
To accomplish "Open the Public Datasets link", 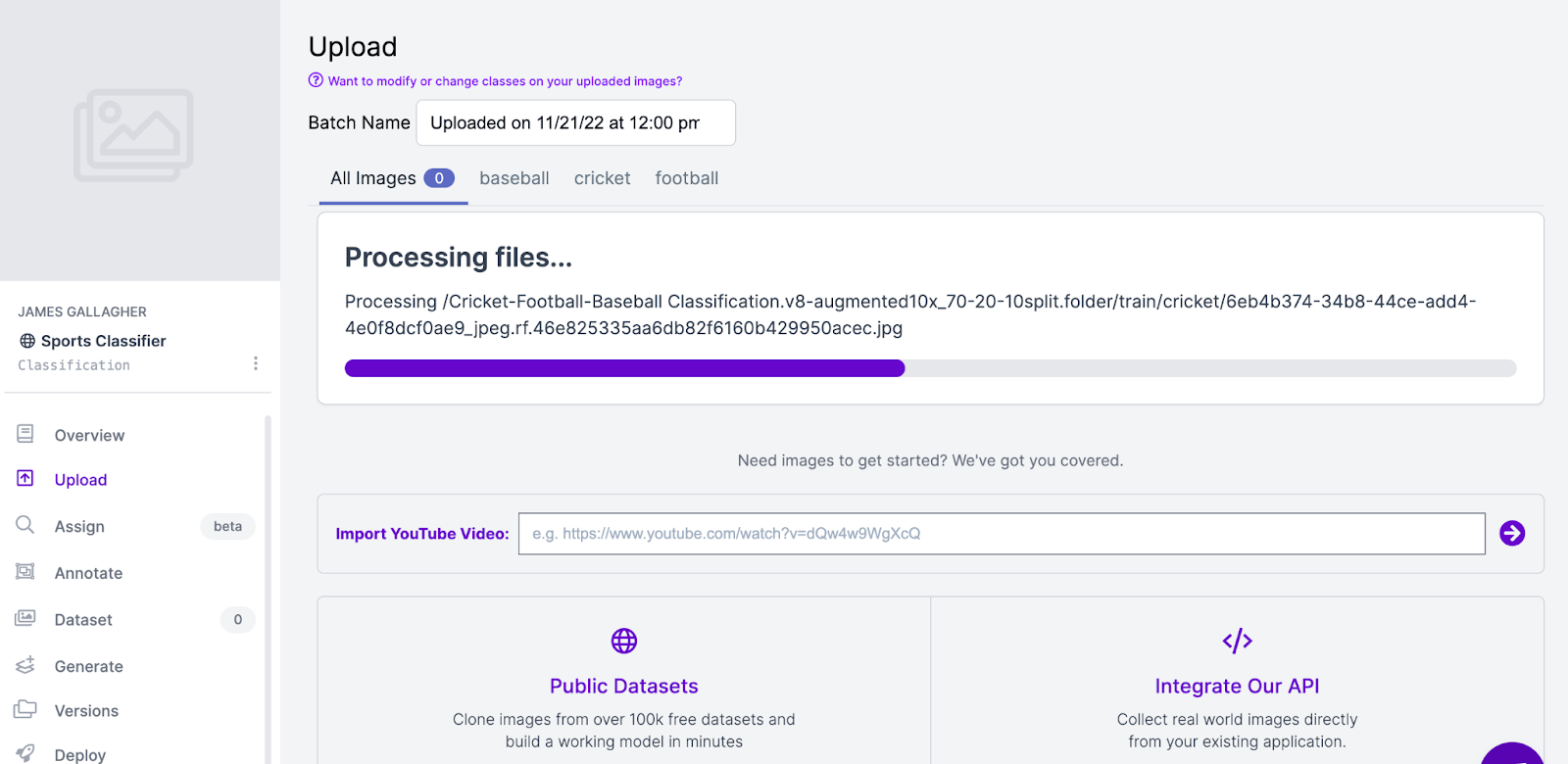I will coord(623,686).
